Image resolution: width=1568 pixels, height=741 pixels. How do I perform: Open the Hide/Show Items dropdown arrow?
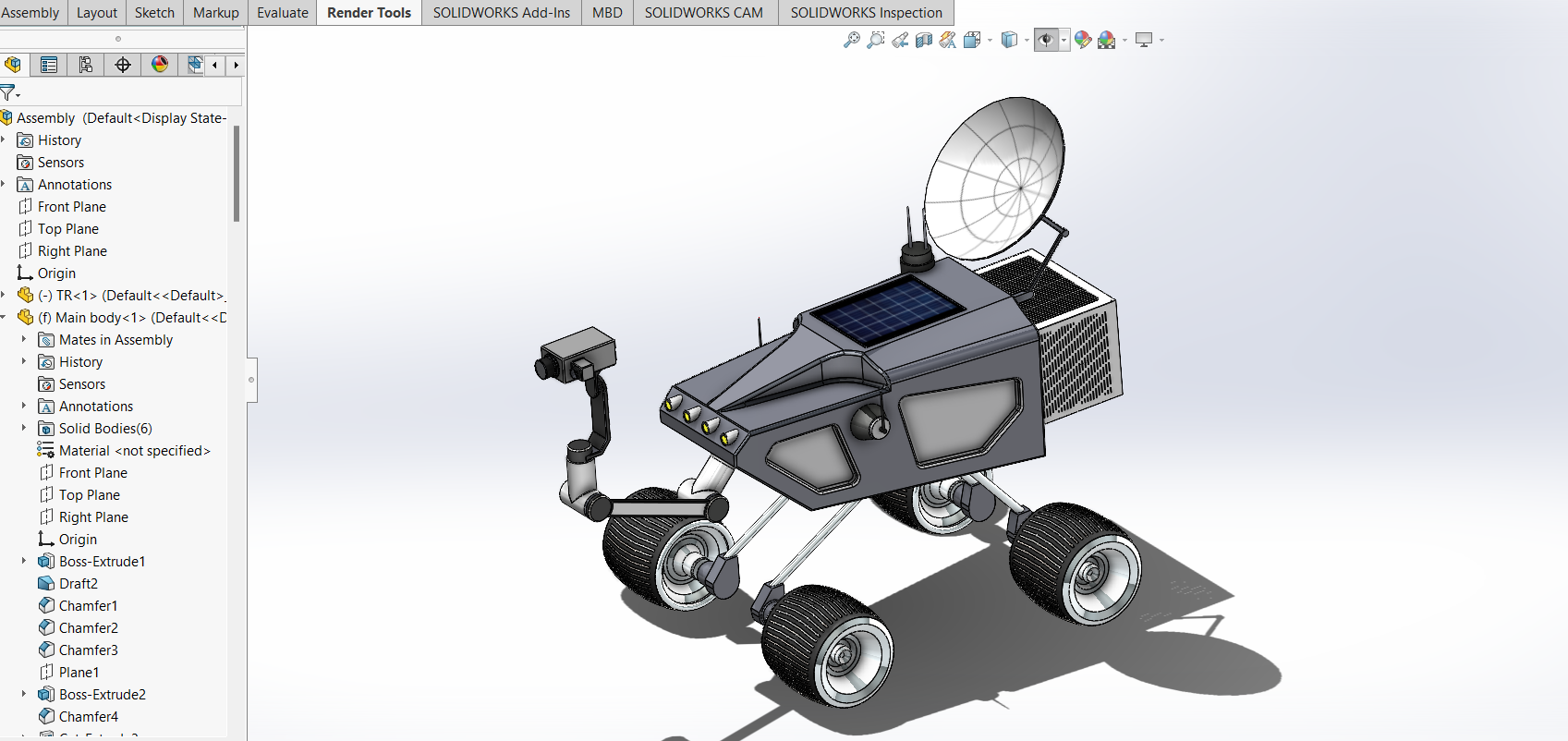click(x=1064, y=40)
